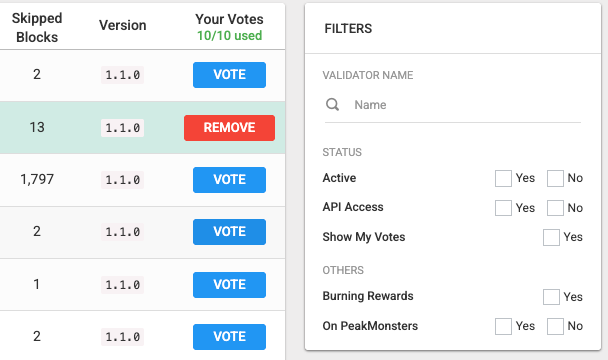Check Active status Yes checkbox

coord(503,178)
